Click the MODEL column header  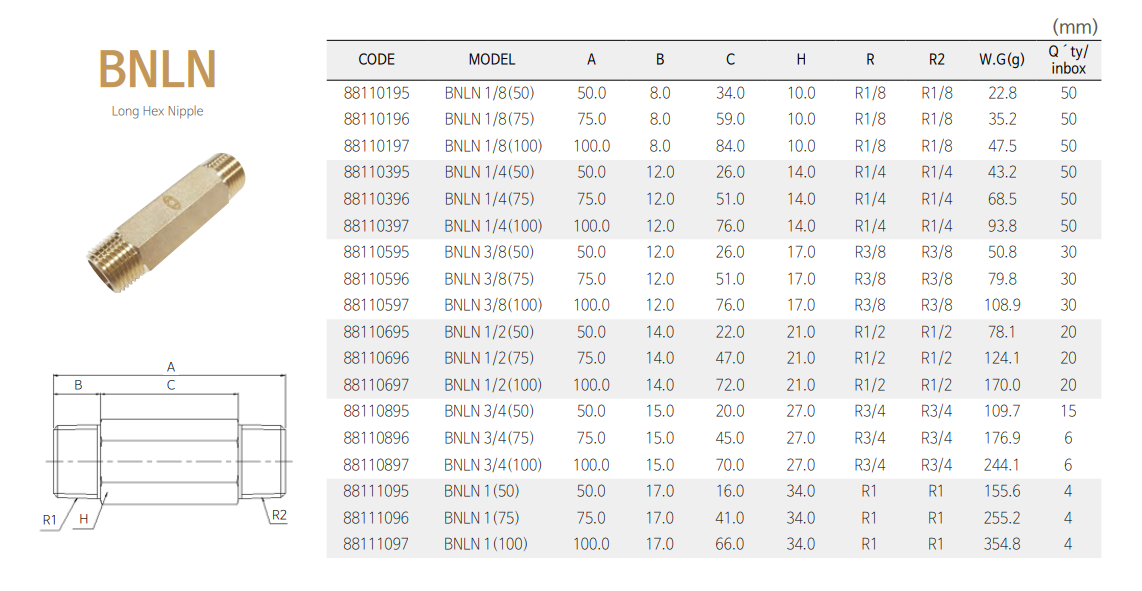[x=491, y=60]
